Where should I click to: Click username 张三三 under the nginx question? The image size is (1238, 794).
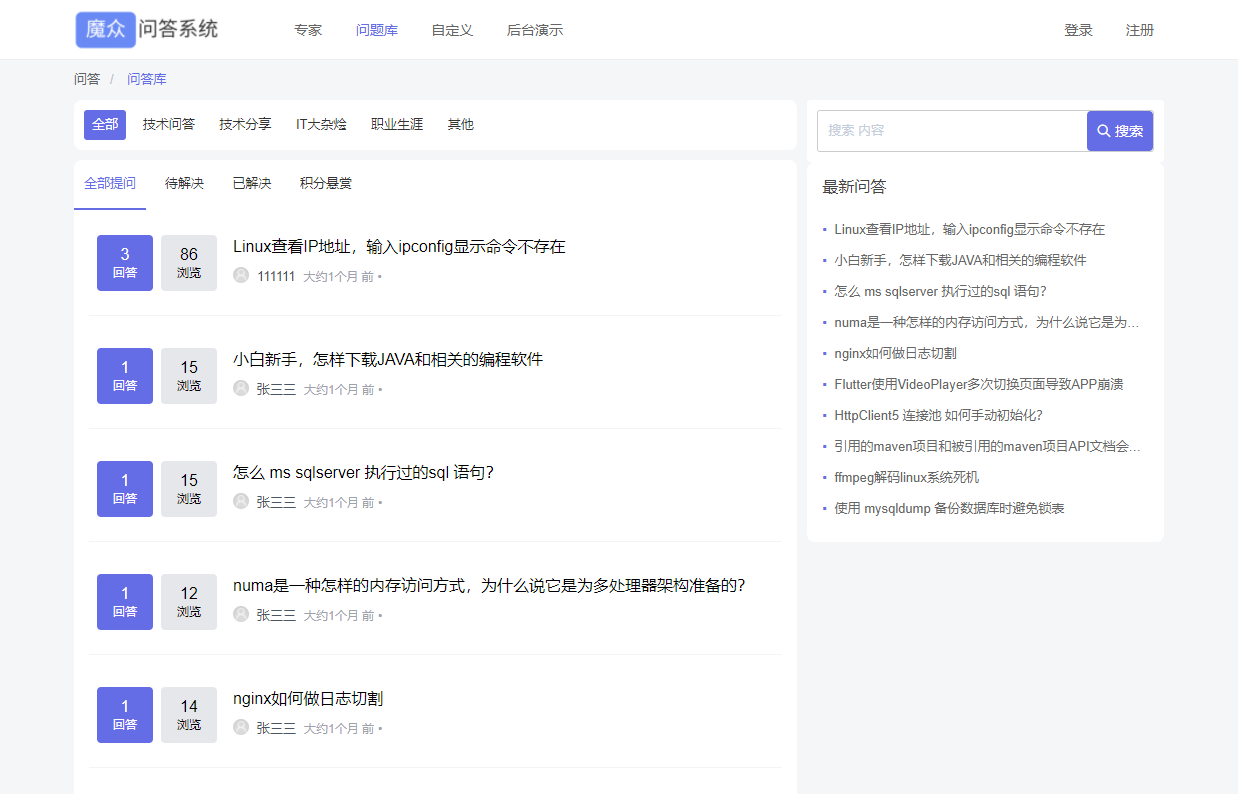tap(276, 729)
